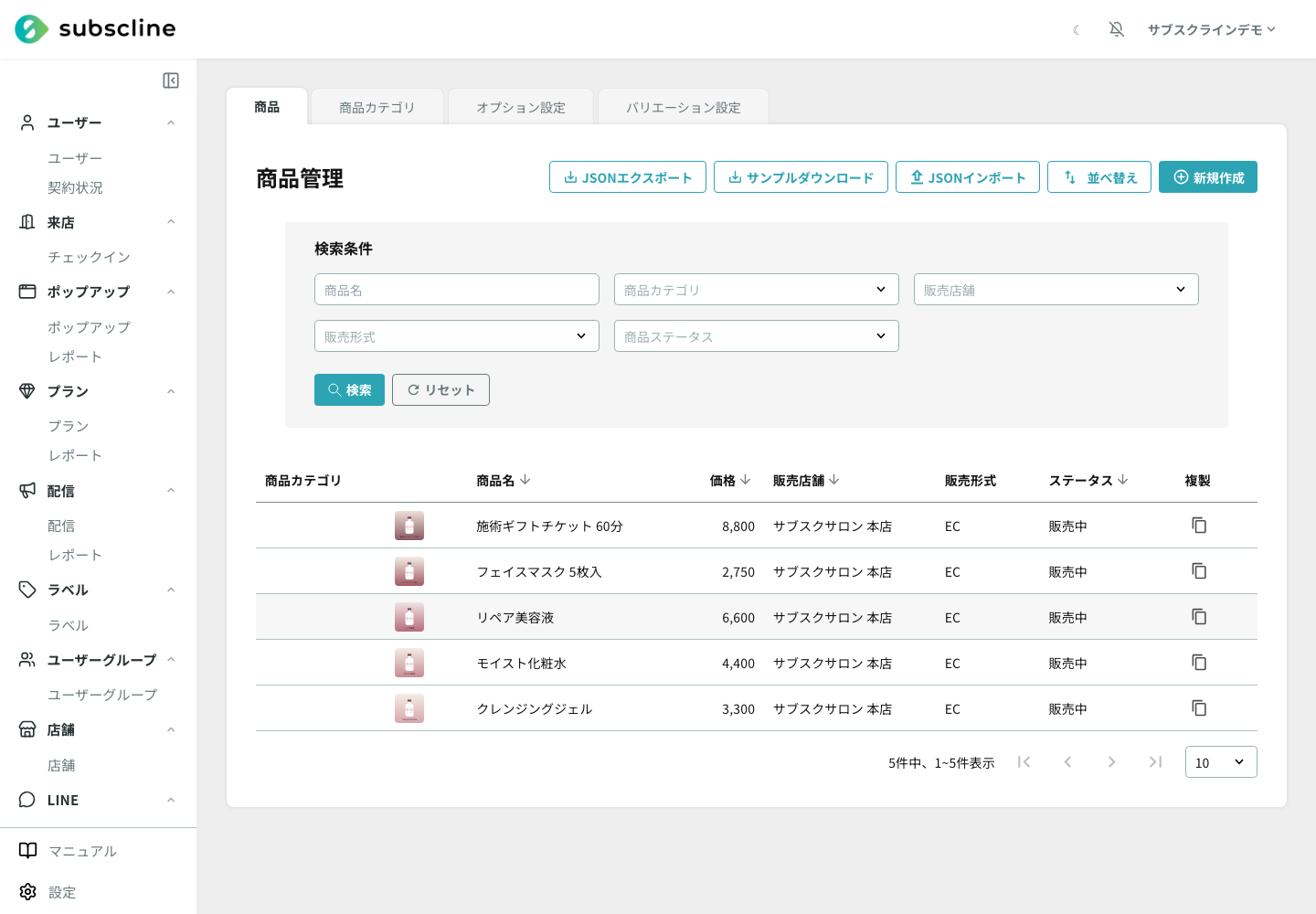Image resolution: width=1316 pixels, height=914 pixels.
Task: Open 配信 レポート in the sidebar
Action: (75, 555)
